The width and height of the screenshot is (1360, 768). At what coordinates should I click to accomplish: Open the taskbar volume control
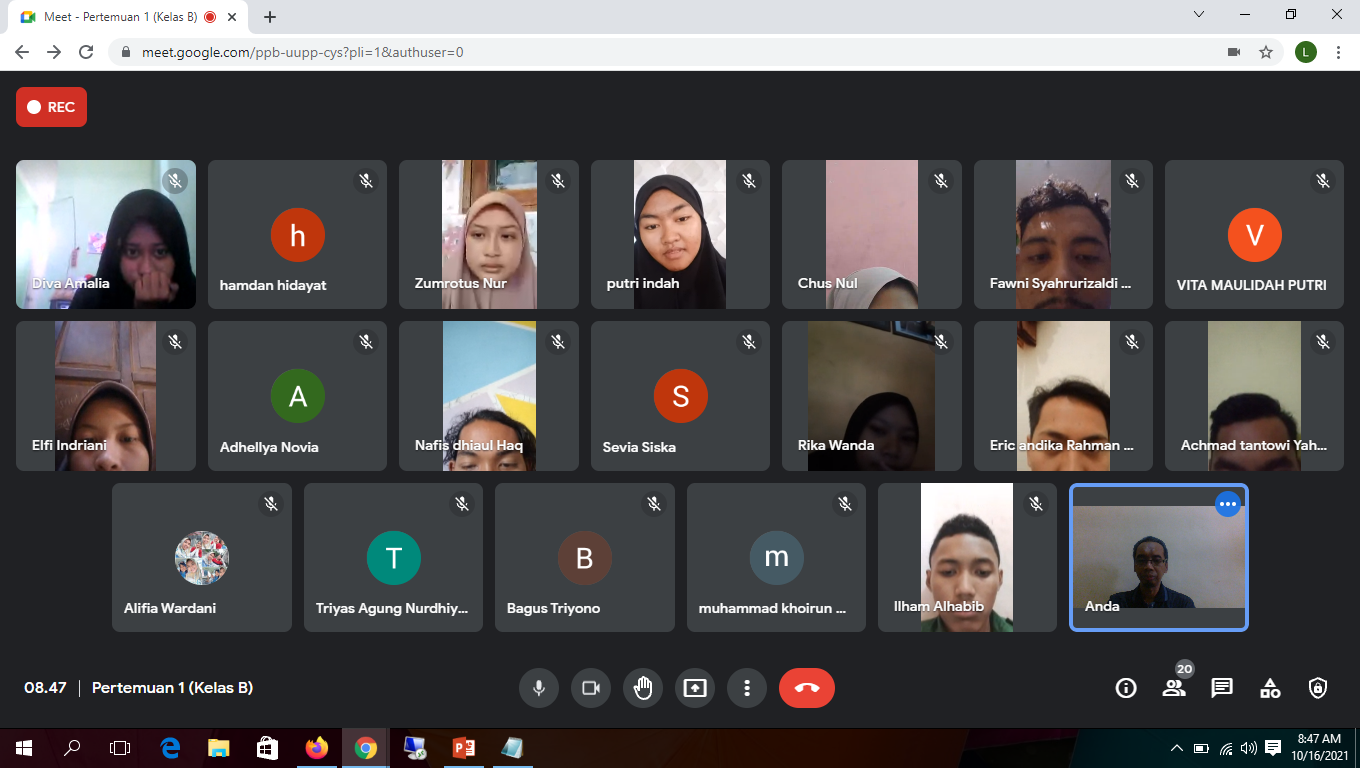tap(1249, 747)
